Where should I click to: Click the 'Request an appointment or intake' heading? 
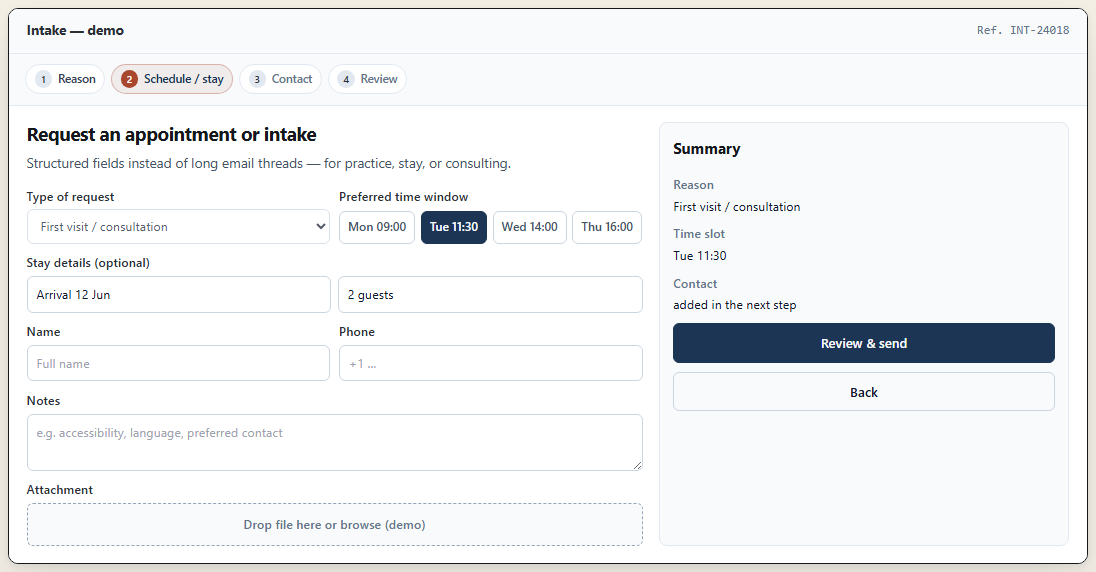coord(171,134)
